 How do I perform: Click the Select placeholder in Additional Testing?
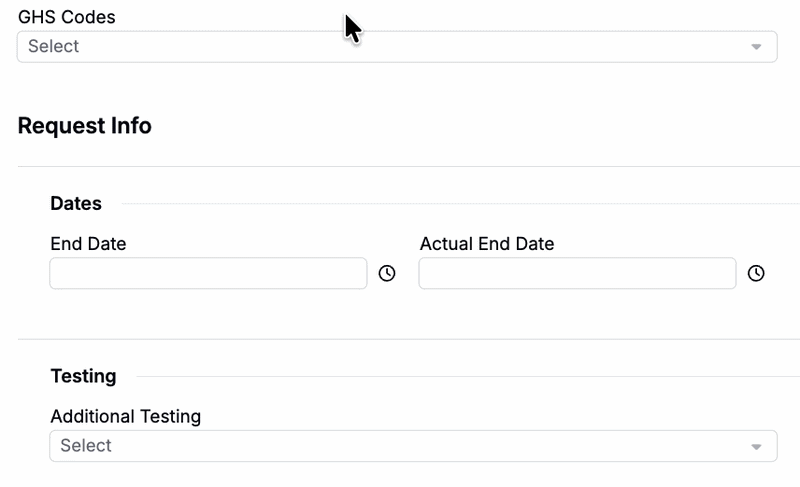coord(86,446)
